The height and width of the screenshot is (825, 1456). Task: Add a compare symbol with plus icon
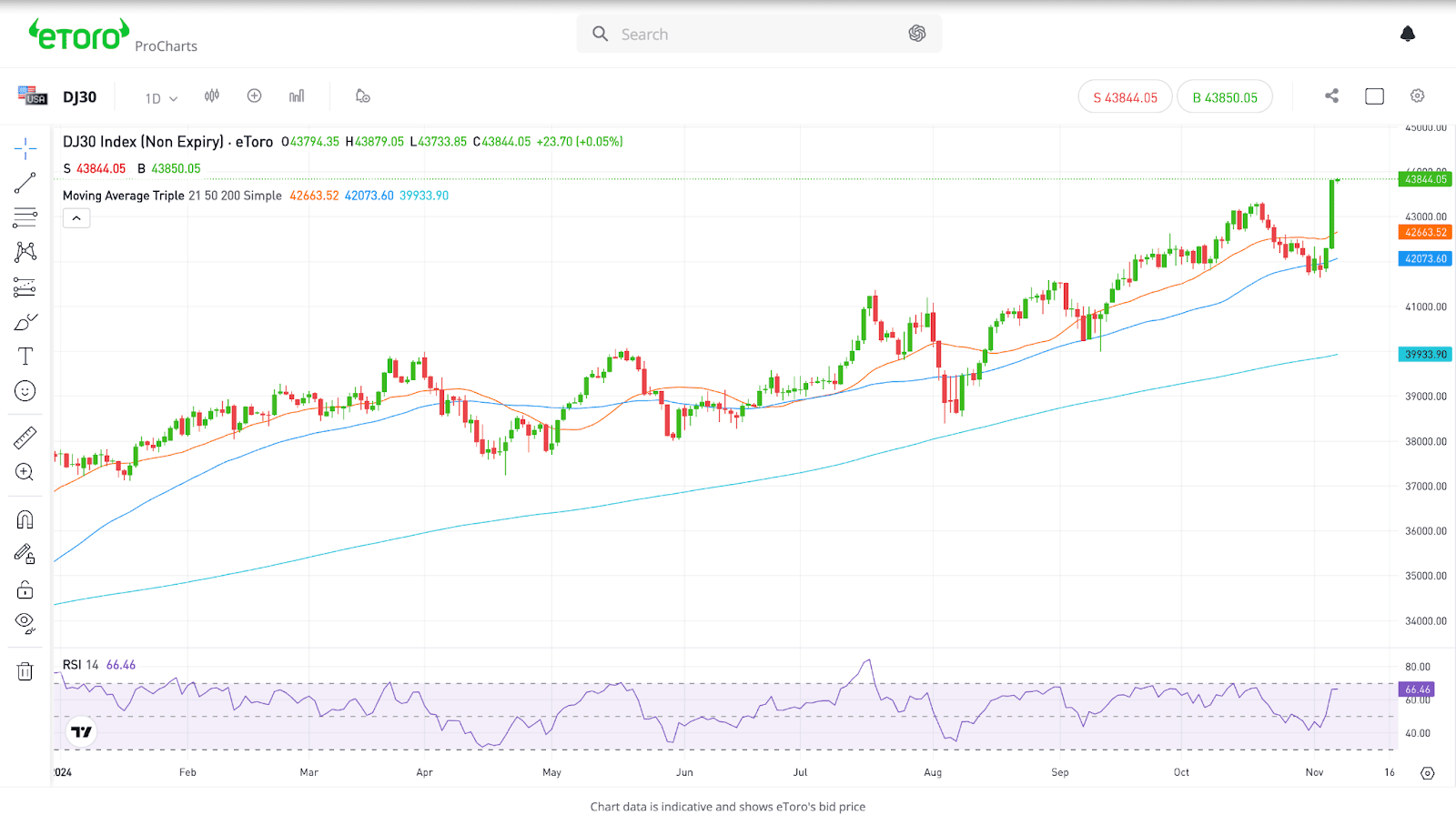pyautogui.click(x=255, y=96)
